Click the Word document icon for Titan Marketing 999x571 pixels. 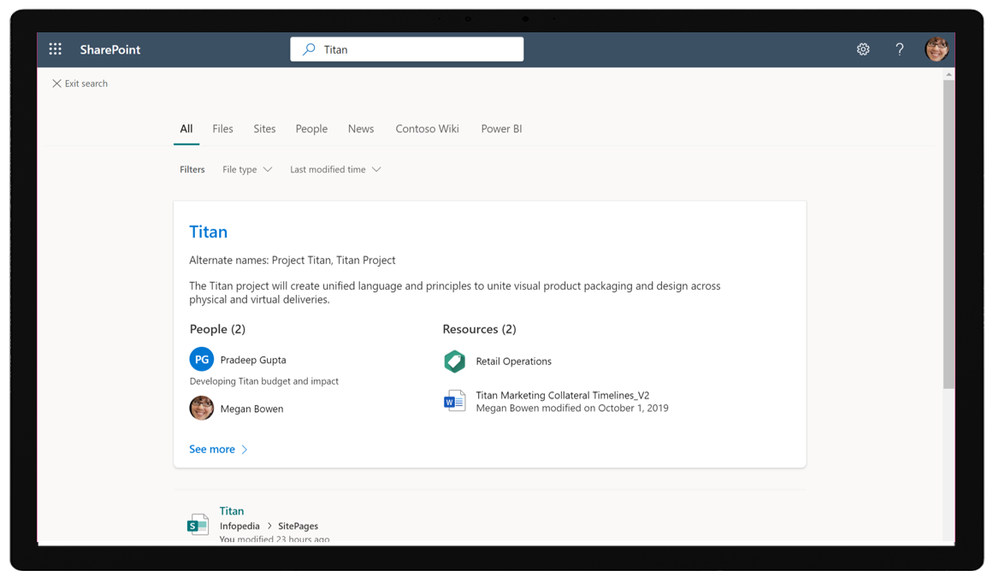click(x=454, y=401)
